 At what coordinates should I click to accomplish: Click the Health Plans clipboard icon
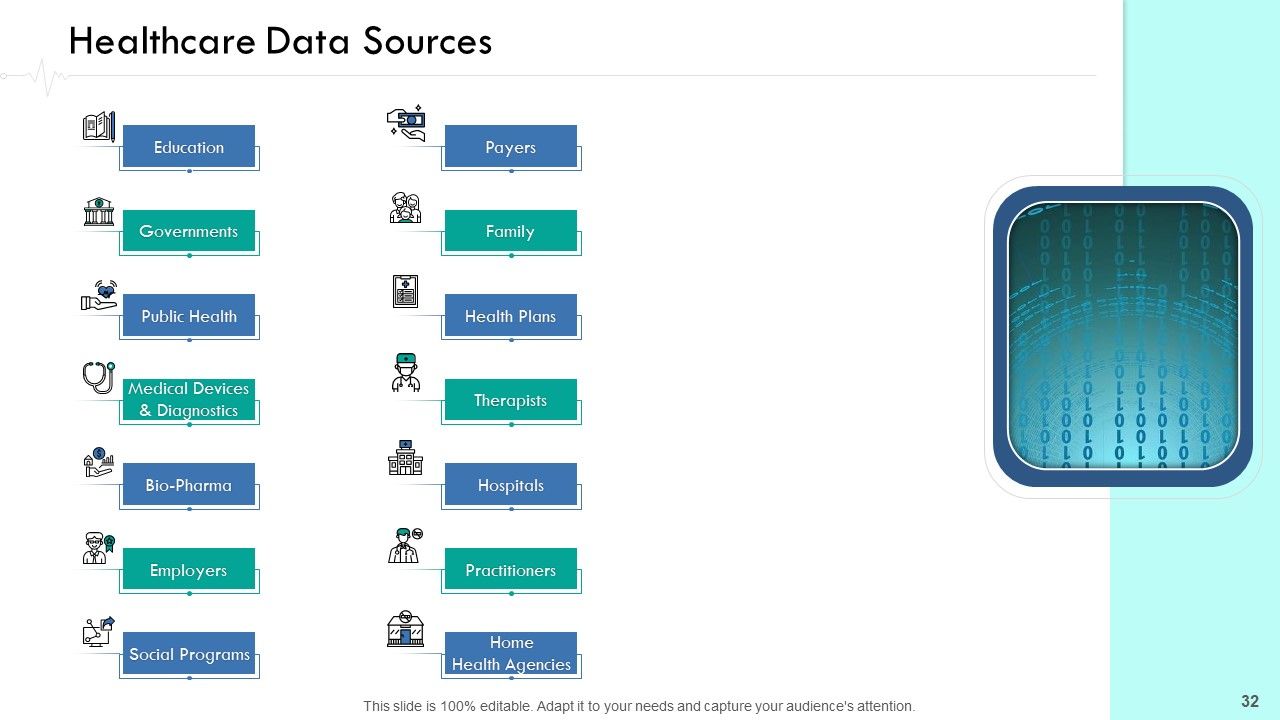[405, 292]
